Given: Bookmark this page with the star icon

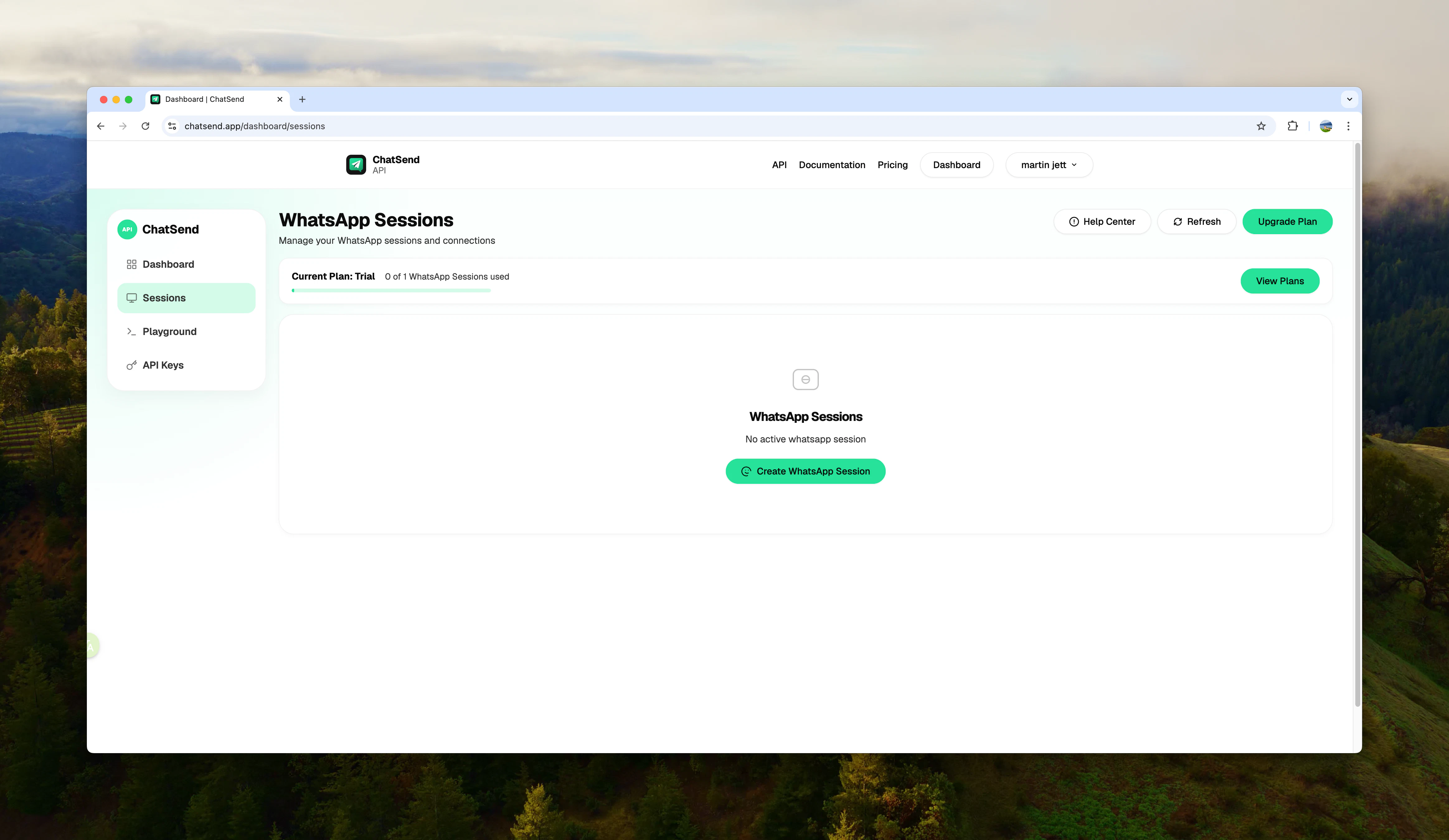Looking at the screenshot, I should click(x=1261, y=126).
